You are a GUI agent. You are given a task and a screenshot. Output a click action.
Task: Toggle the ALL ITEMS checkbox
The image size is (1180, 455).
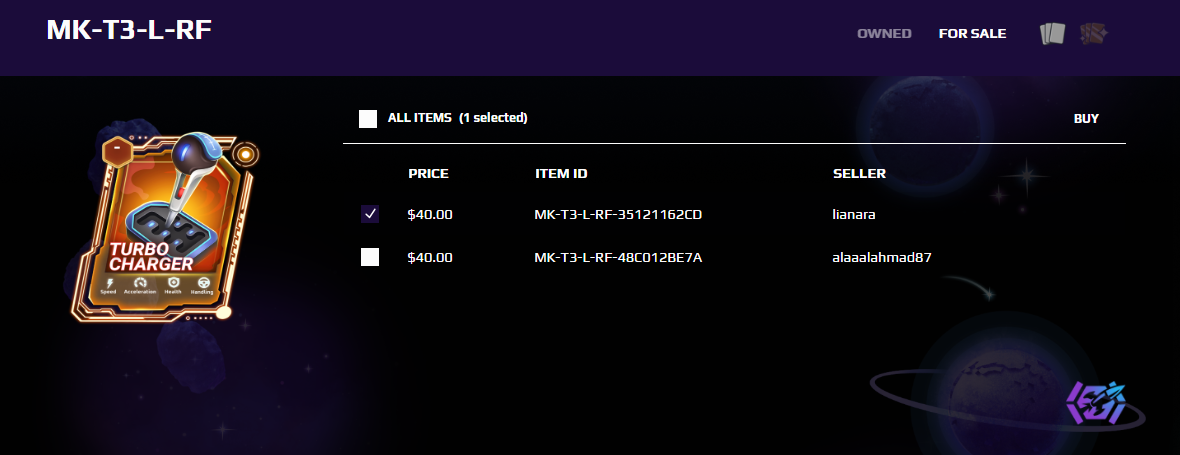click(x=368, y=119)
